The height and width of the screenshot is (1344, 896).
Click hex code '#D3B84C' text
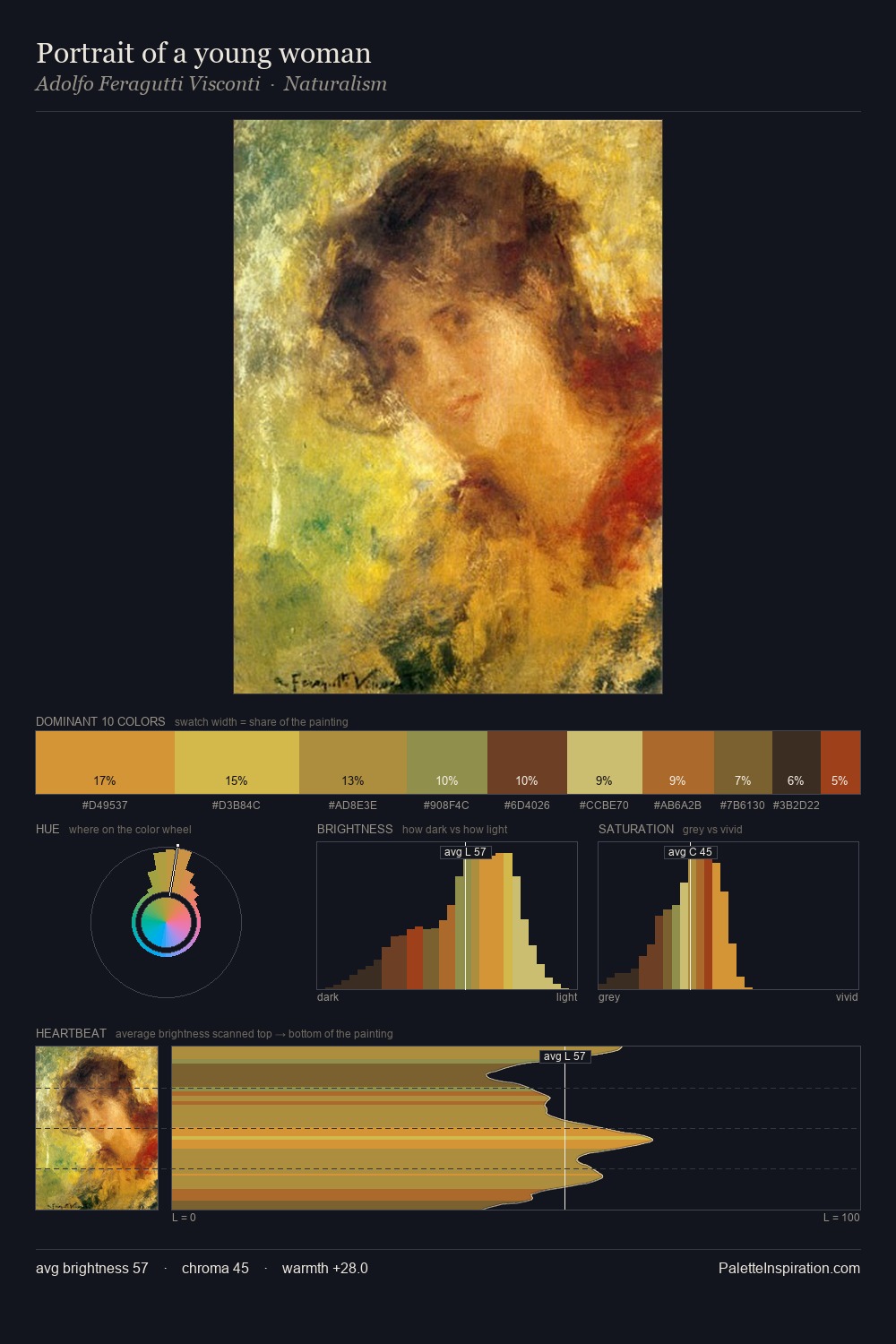point(237,806)
